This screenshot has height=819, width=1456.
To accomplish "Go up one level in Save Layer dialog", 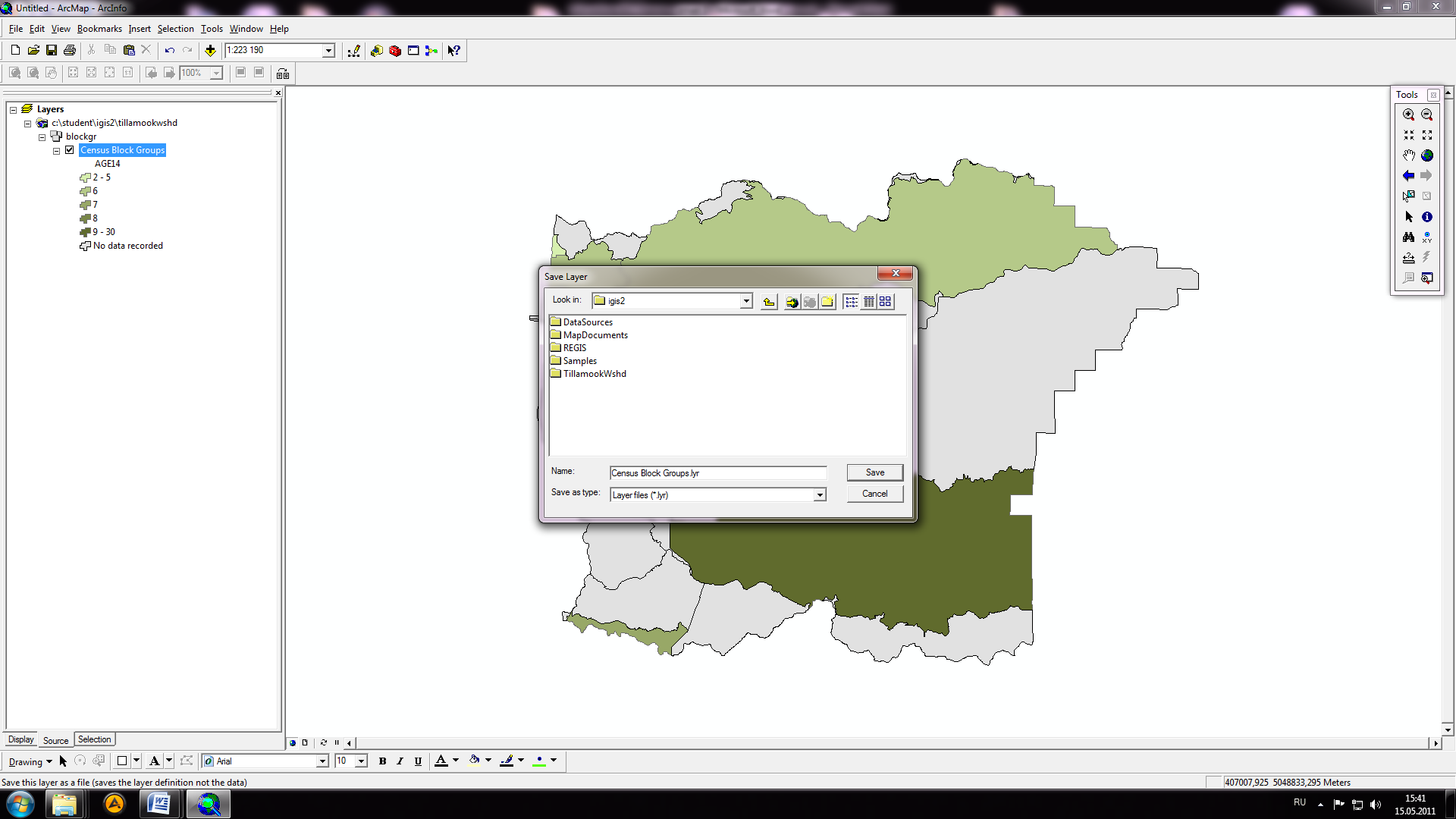I will coord(769,302).
